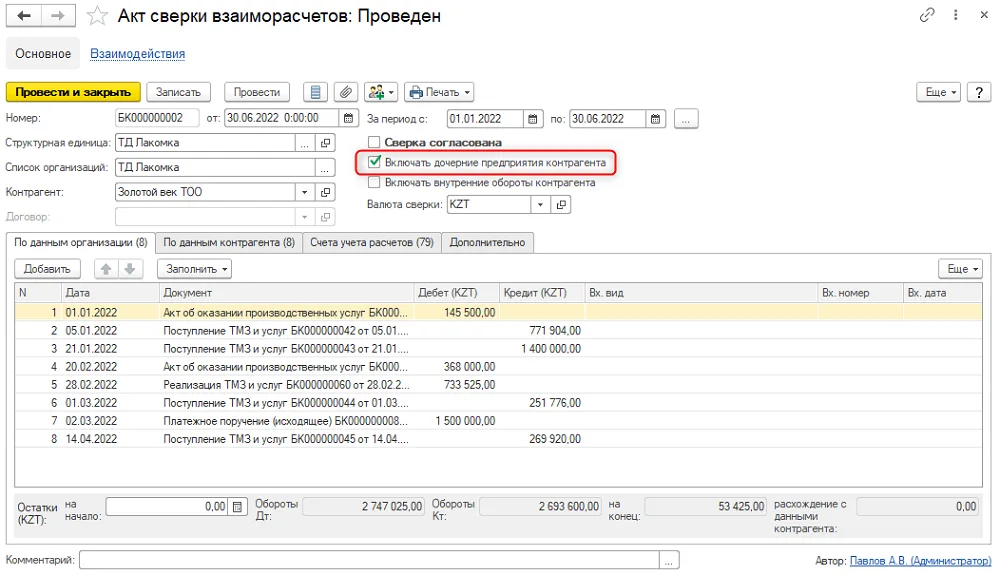
Task: Open document movements report icon
Action: click(315, 92)
